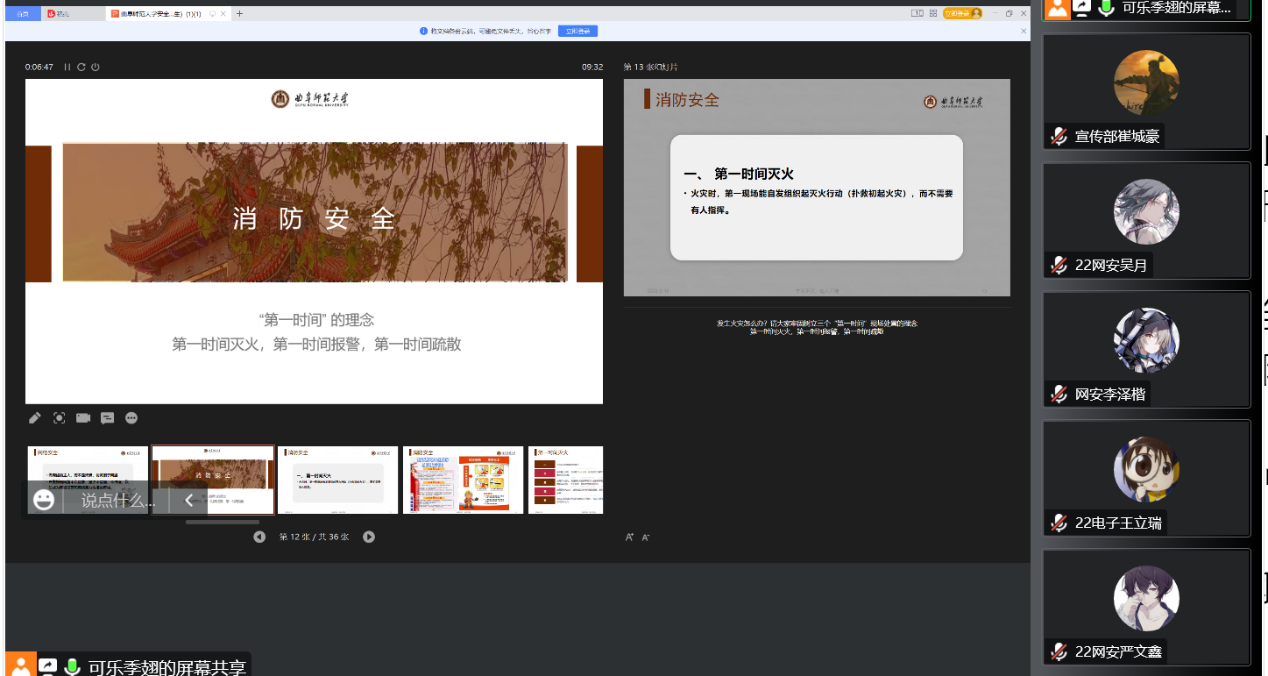The width and height of the screenshot is (1268, 676).
Task: Click the orange login button at top right
Action: 962,14
